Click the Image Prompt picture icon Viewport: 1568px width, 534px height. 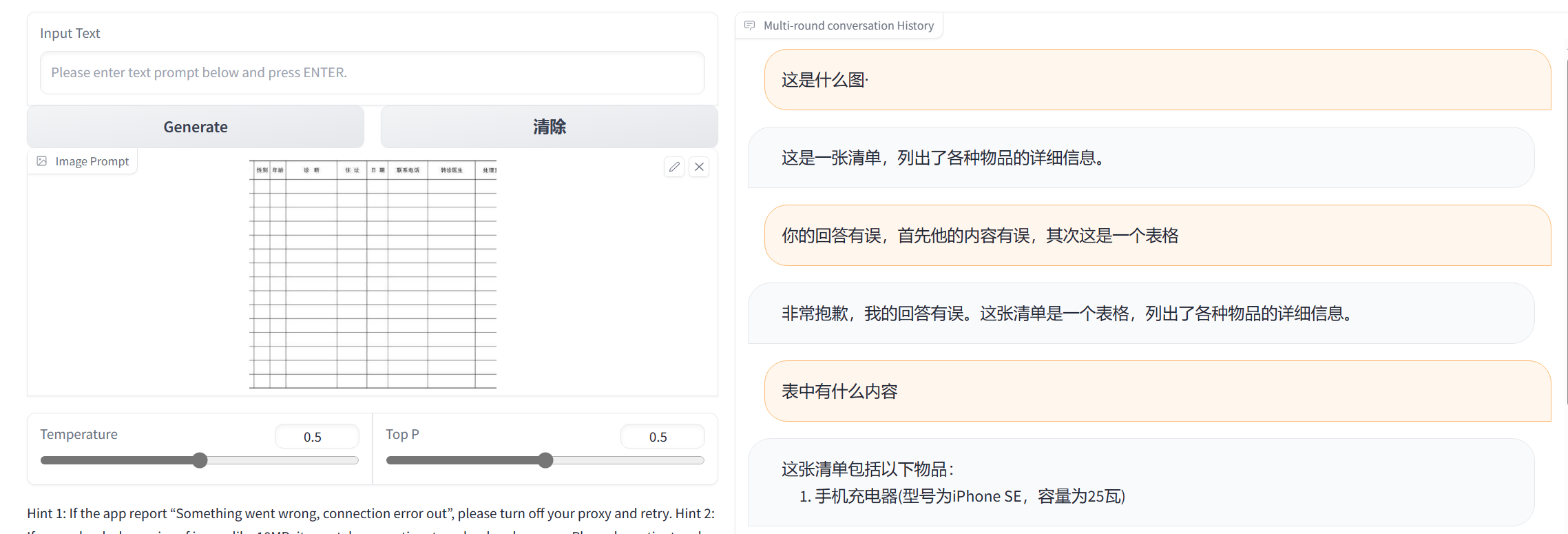click(42, 161)
